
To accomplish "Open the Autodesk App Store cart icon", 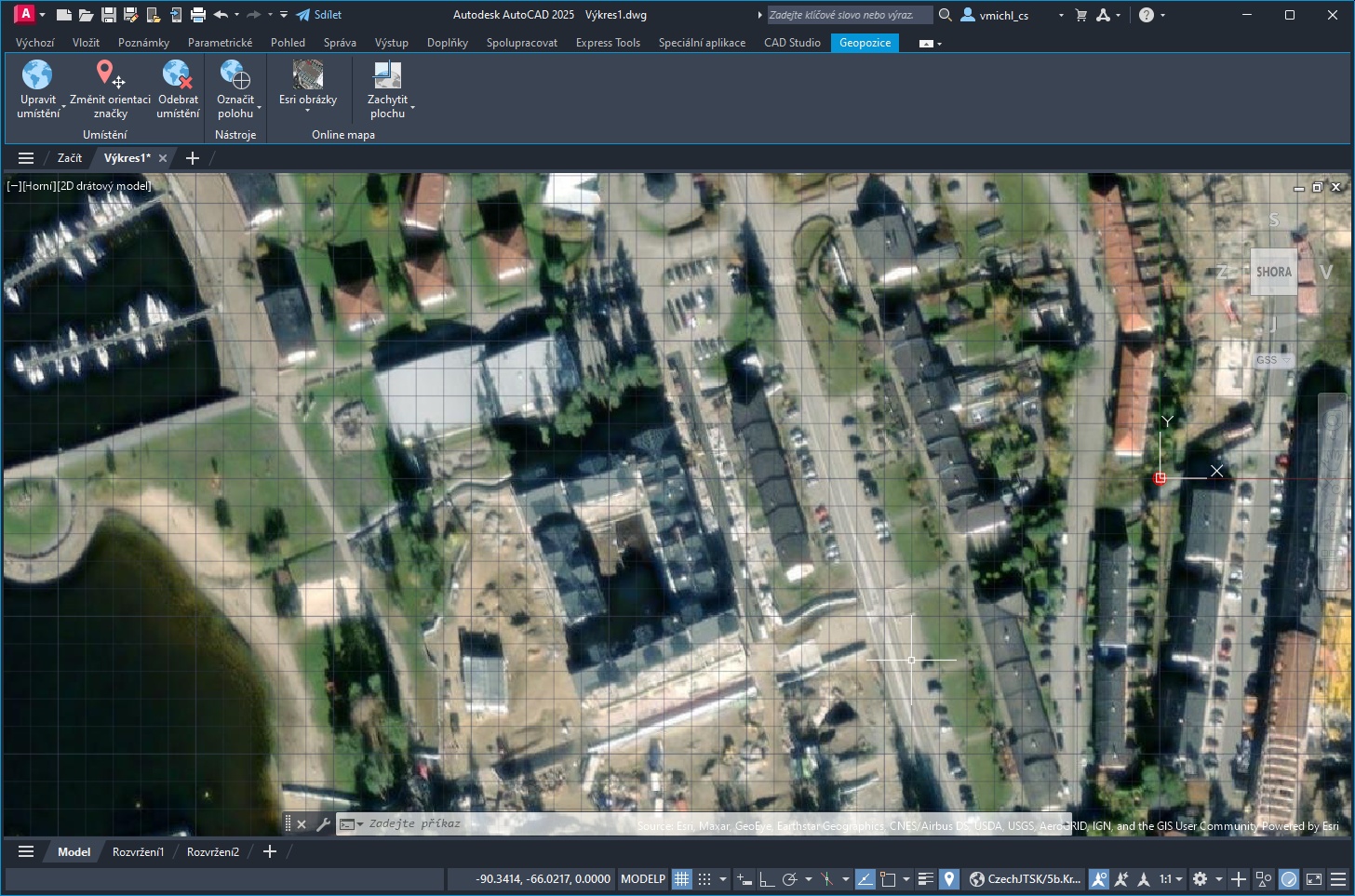I will coord(1080,15).
